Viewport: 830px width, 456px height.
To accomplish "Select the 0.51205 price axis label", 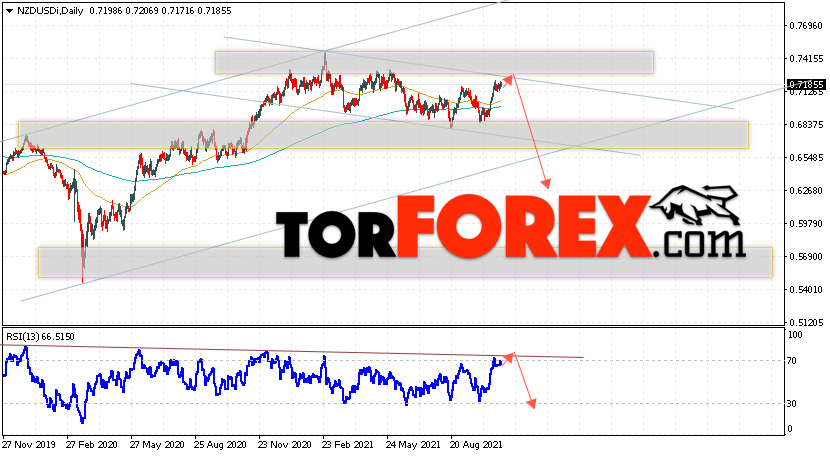I will [806, 323].
